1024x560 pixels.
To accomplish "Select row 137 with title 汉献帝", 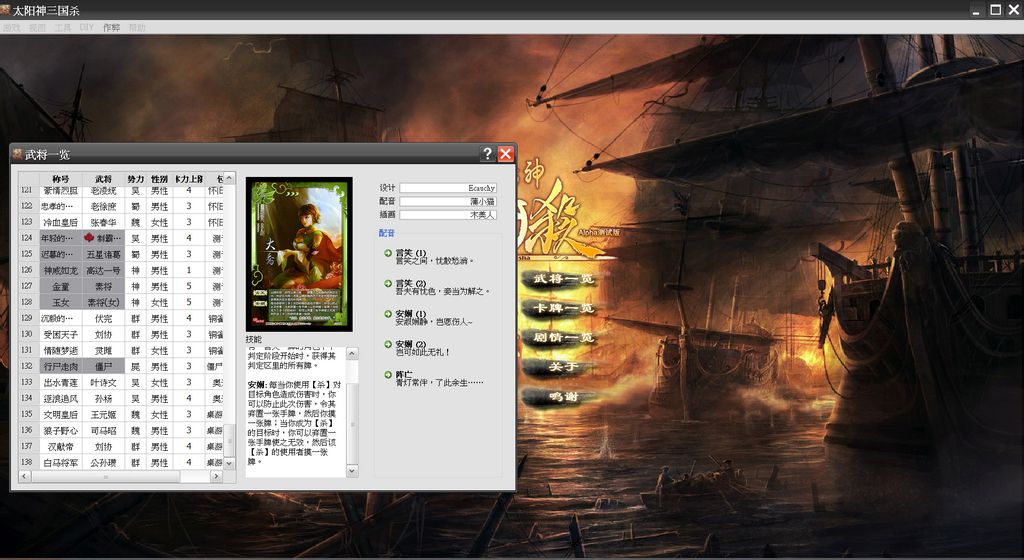I will pos(61,446).
